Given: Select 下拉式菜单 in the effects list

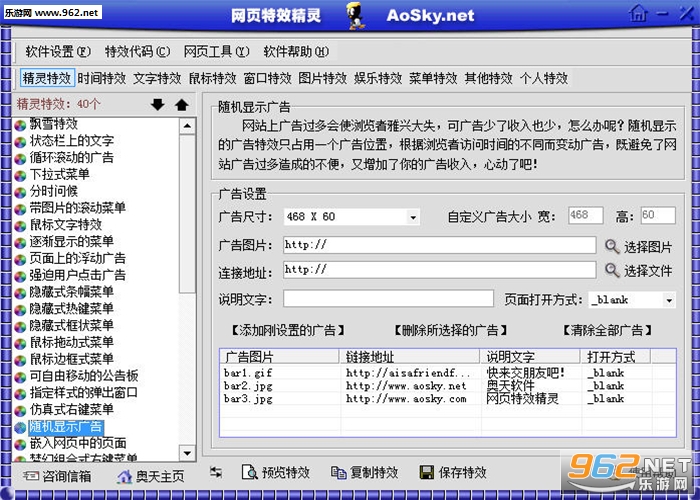Looking at the screenshot, I should pos(60,174).
